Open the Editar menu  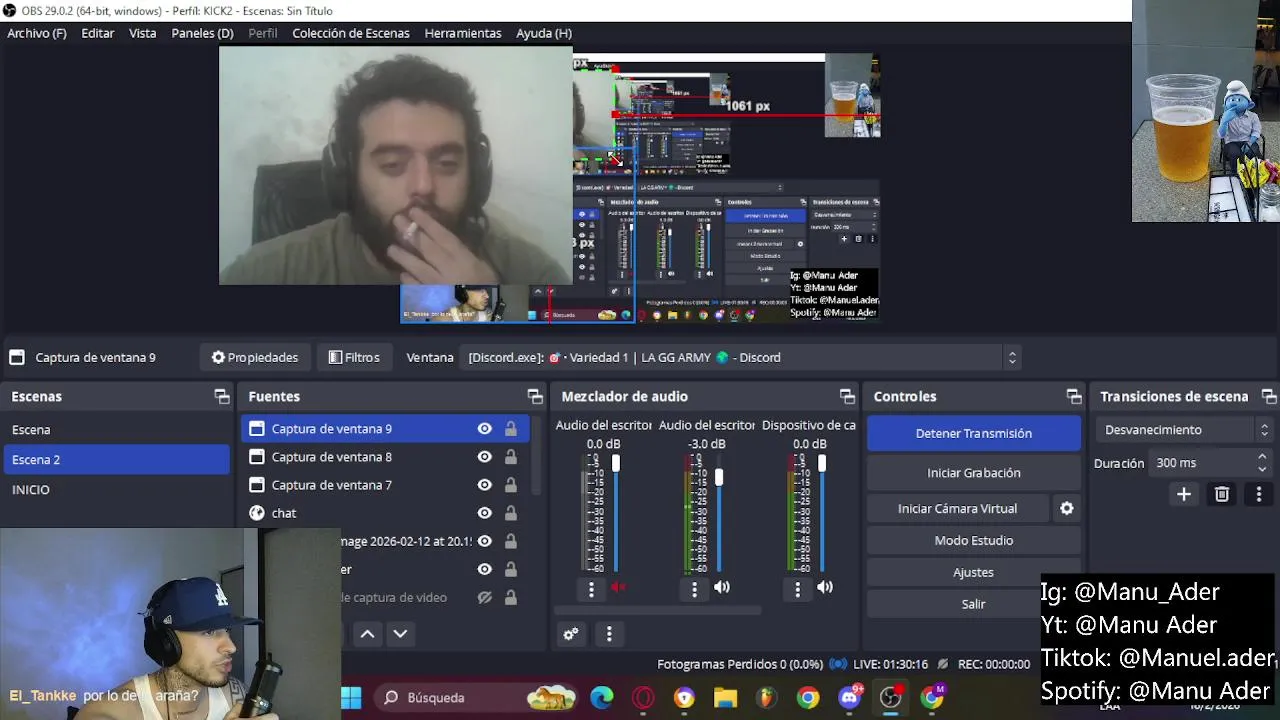tap(98, 33)
